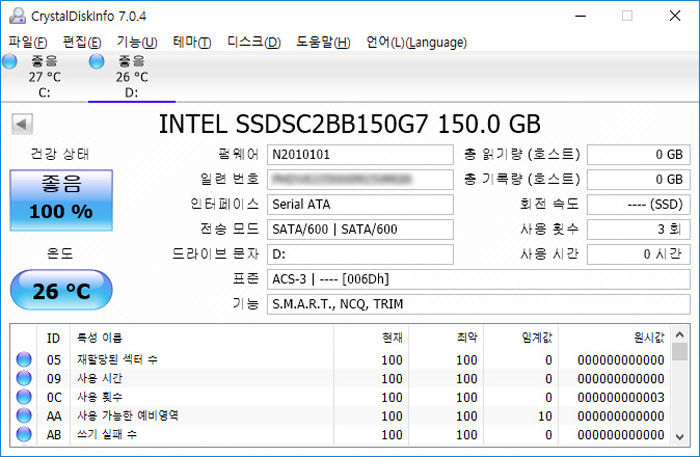The image size is (700, 457).
Task: Click the S.M.A.R.T., NCQ, TRIM features field
Action: 479,304
